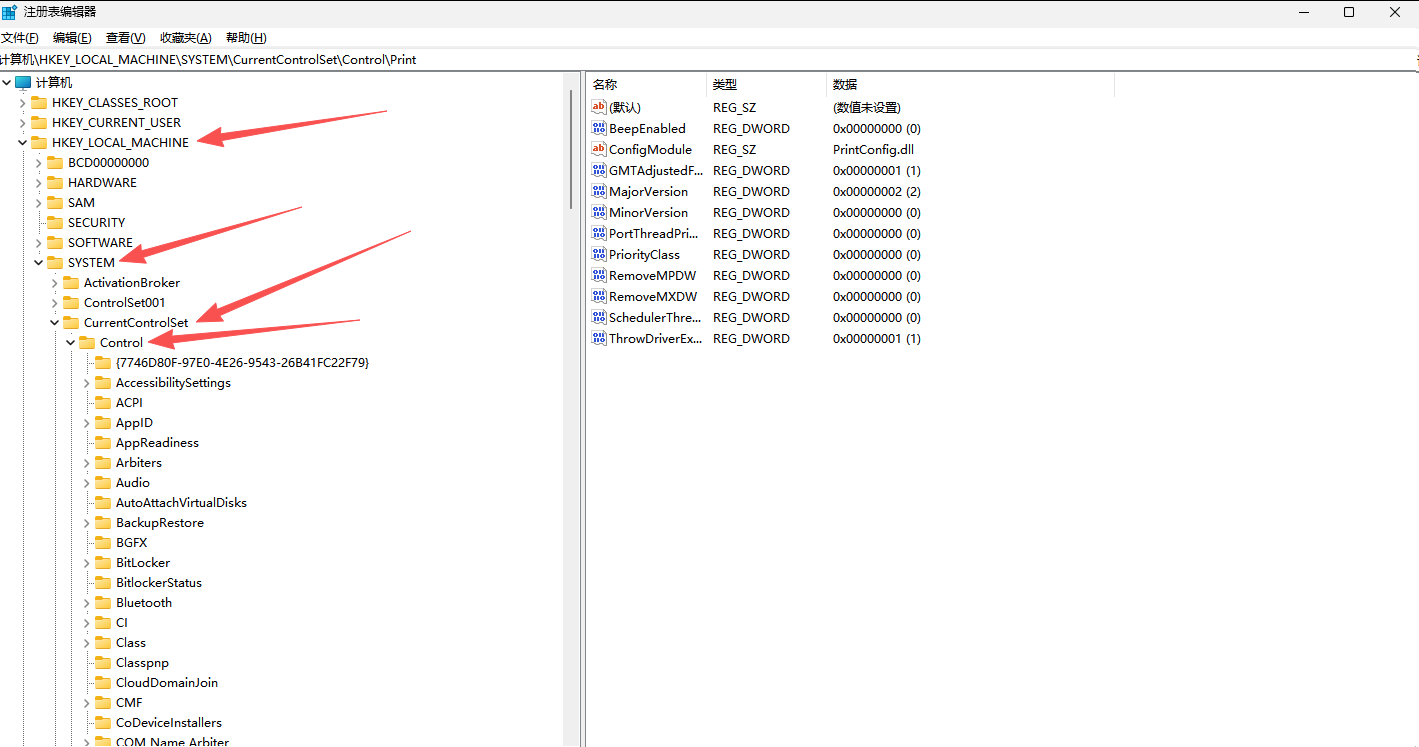Collapse the CurrentControlSet node

tap(54, 322)
